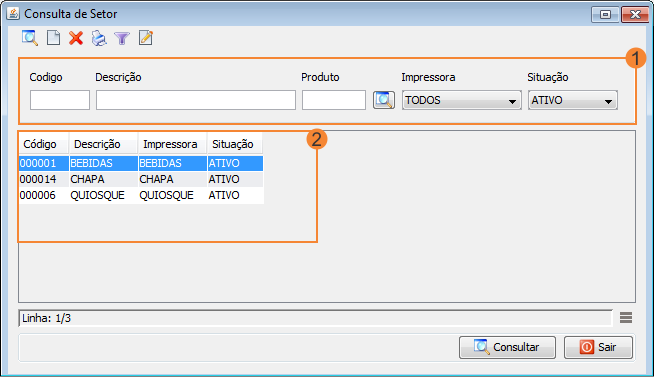
Task: Open product lookup magnifier beside Produto field
Action: pos(384,100)
